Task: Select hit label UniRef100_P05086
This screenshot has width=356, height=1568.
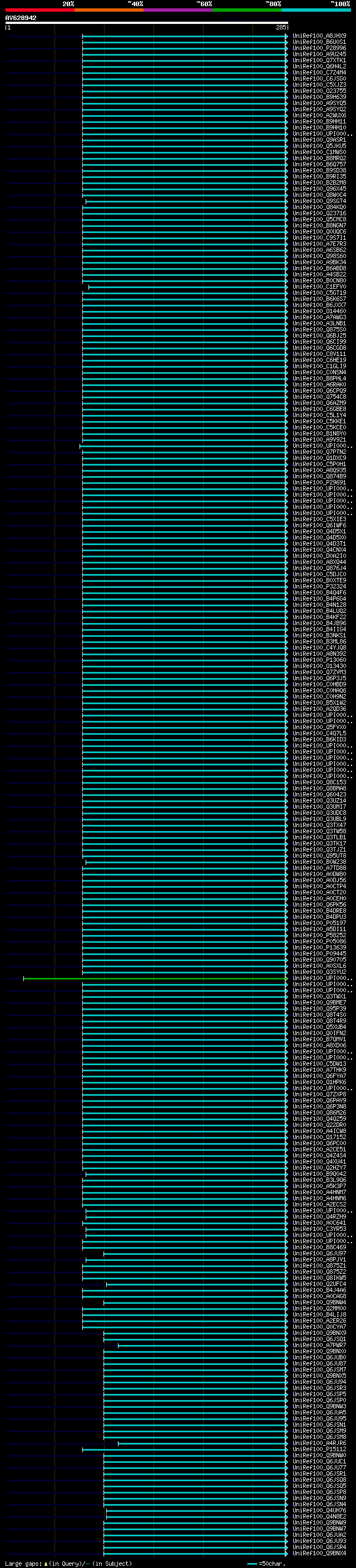Action: tap(319, 941)
